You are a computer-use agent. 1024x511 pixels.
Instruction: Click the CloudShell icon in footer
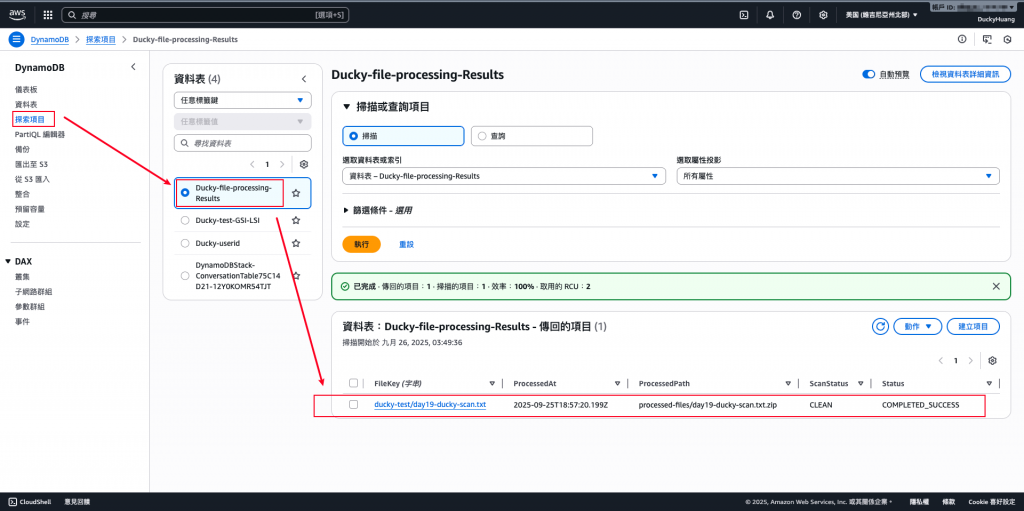[12, 502]
